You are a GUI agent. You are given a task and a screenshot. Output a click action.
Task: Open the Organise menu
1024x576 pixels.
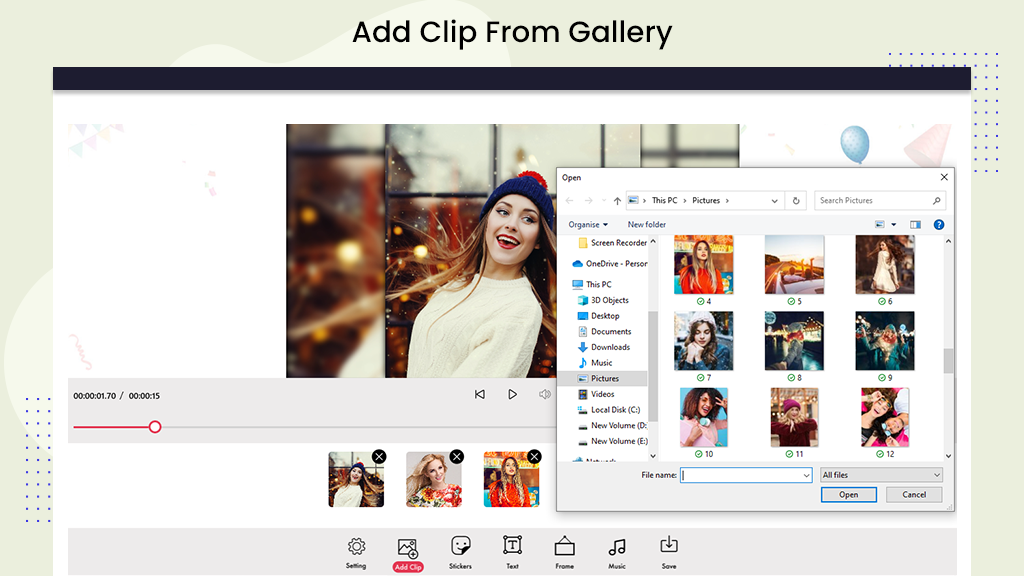click(588, 225)
